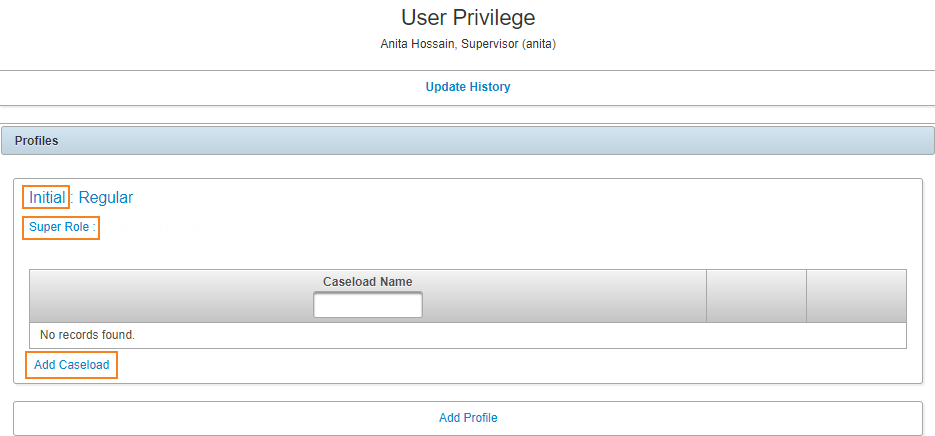The image size is (935, 436).
Task: Open the Update History link
Action: (x=468, y=87)
